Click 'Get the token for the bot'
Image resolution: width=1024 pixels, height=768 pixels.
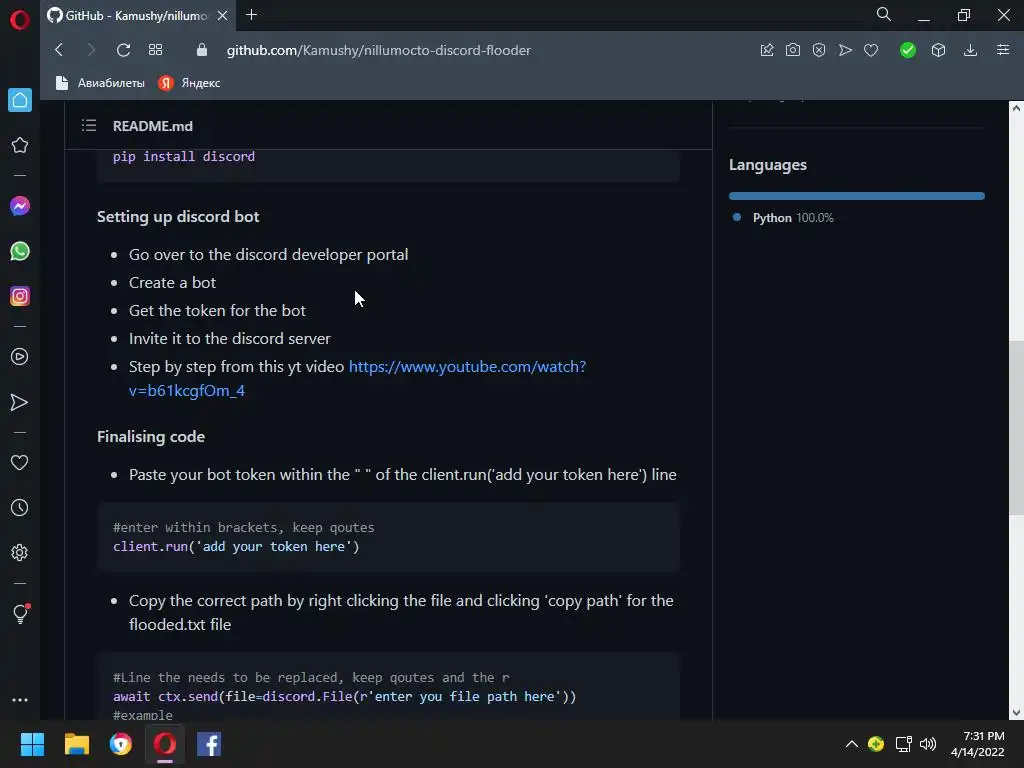(x=217, y=311)
